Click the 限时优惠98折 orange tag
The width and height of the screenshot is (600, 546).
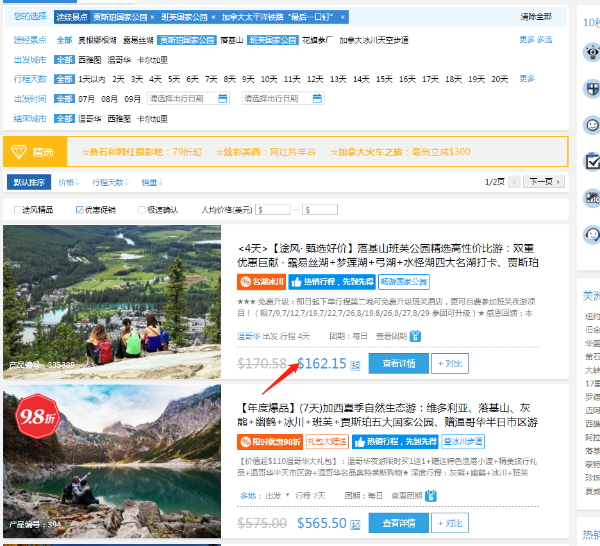tap(270, 442)
